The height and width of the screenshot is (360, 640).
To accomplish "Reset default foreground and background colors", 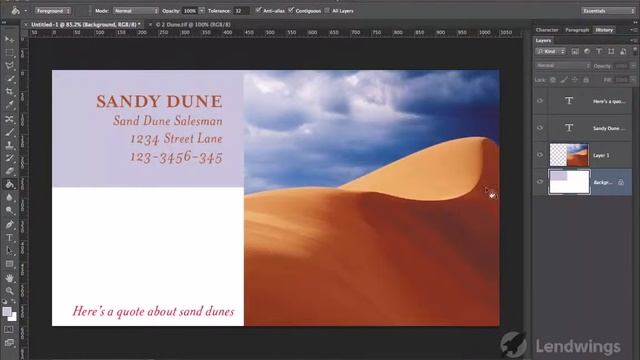I will (x=4, y=302).
